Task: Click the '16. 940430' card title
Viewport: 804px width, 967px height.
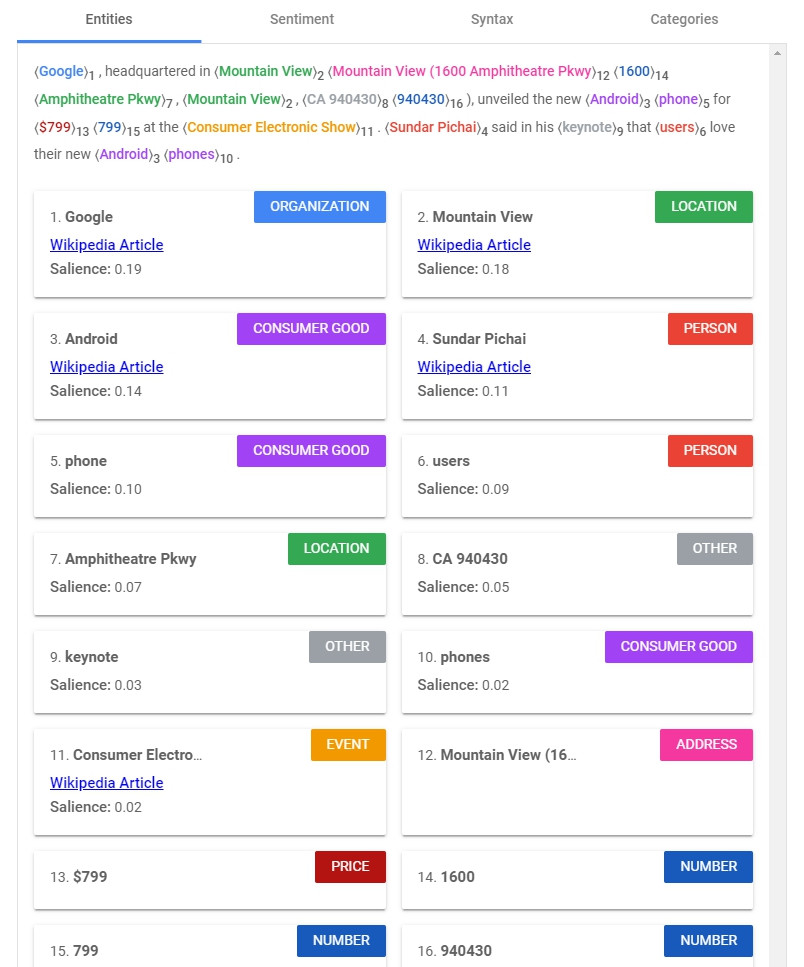Action: pyautogui.click(x=454, y=951)
